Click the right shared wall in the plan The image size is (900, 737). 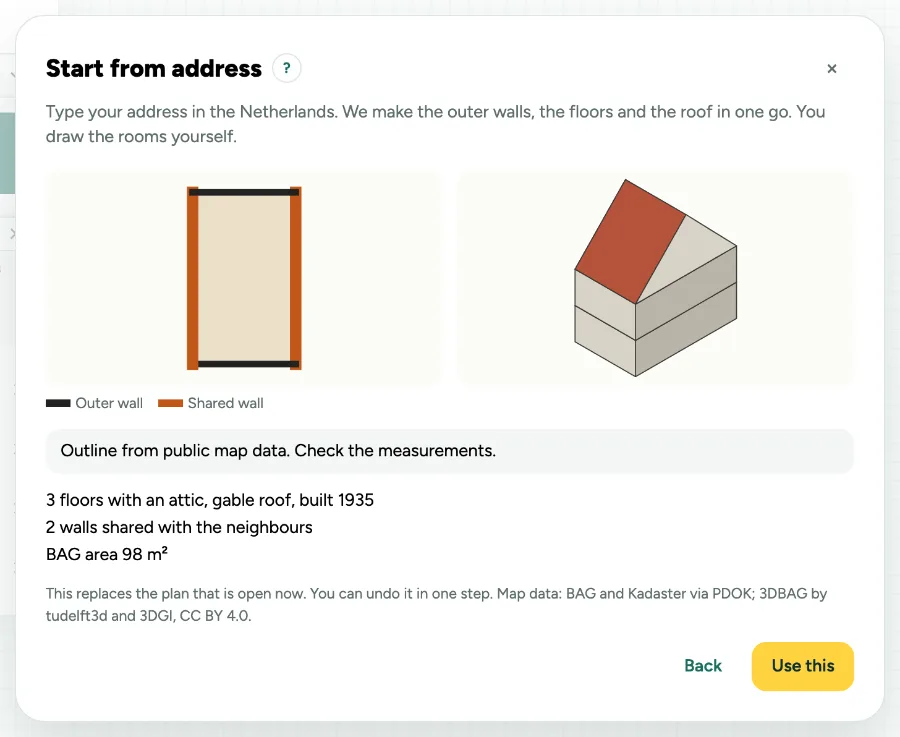tap(296, 278)
